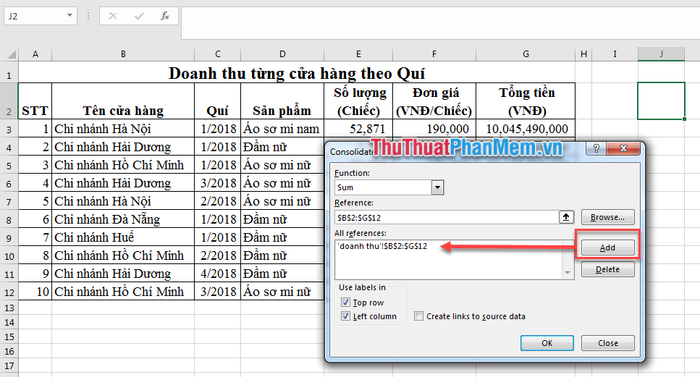Click the Reference input field
The image size is (700, 377).
coord(446,218)
